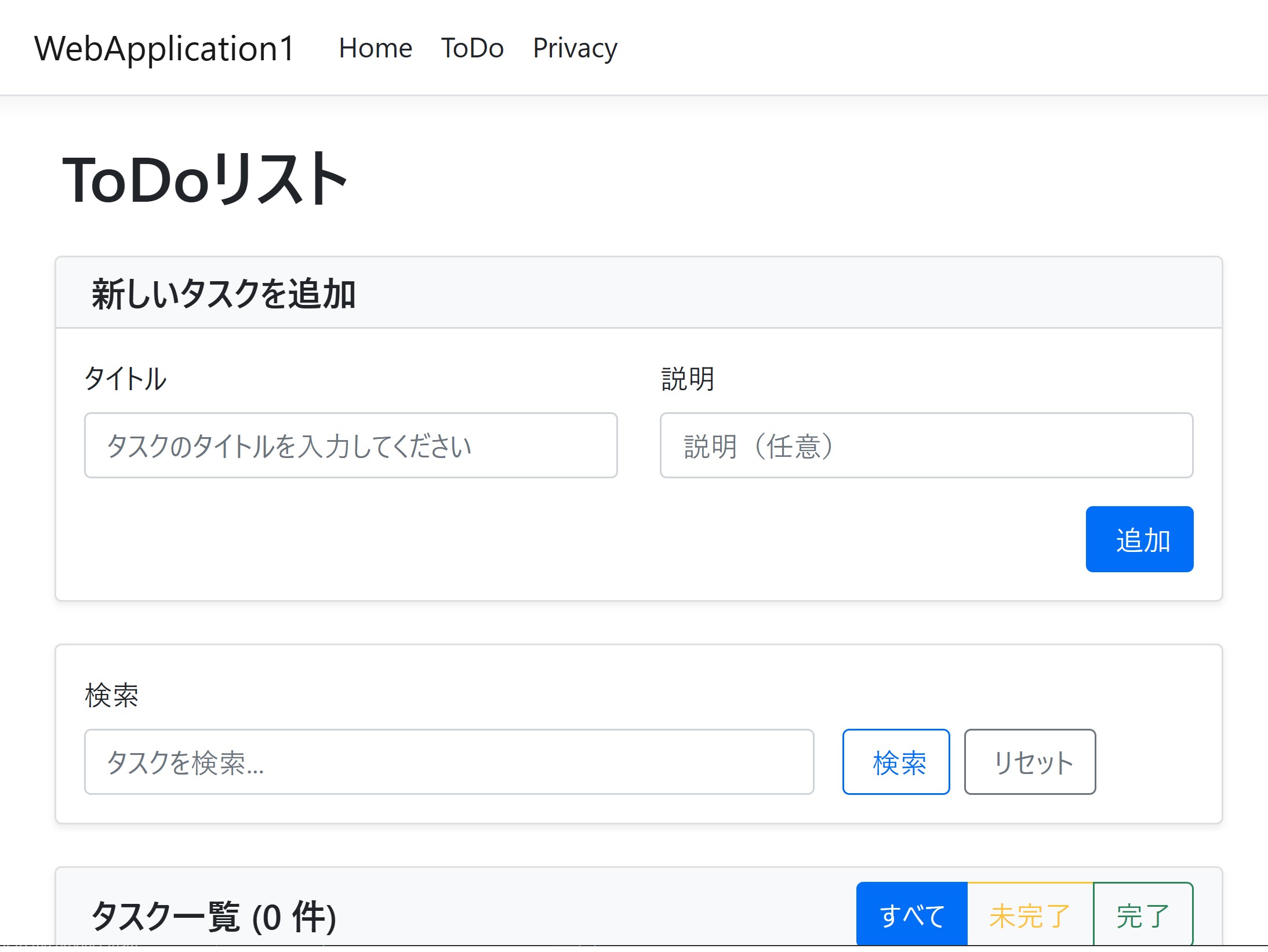Click the タスクを検索 search box
The image size is (1268, 952).
449,762
